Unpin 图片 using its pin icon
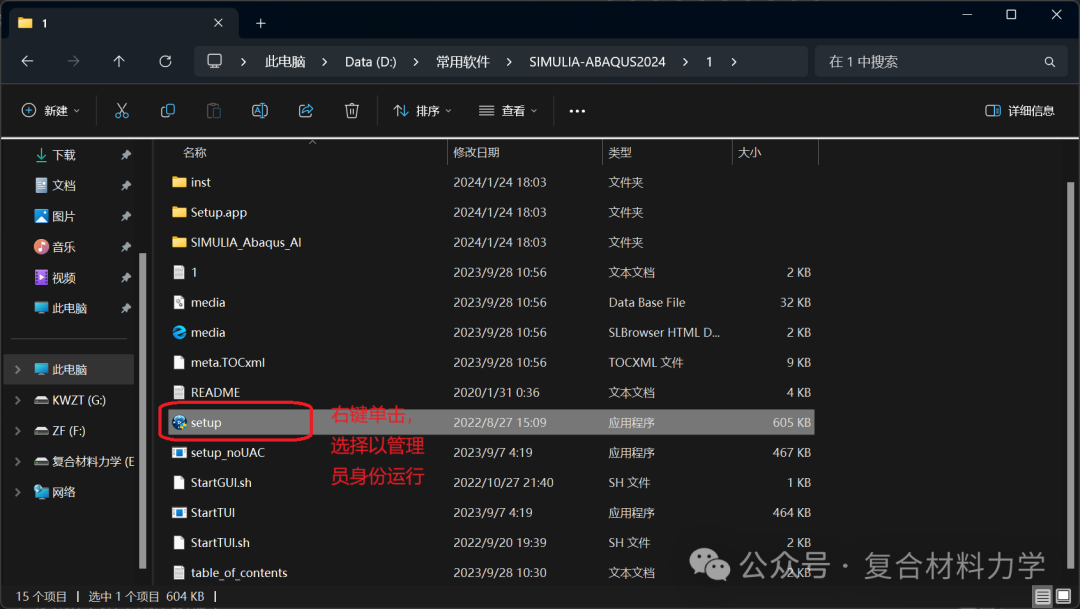Image resolution: width=1080 pixels, height=609 pixels. [x=125, y=216]
